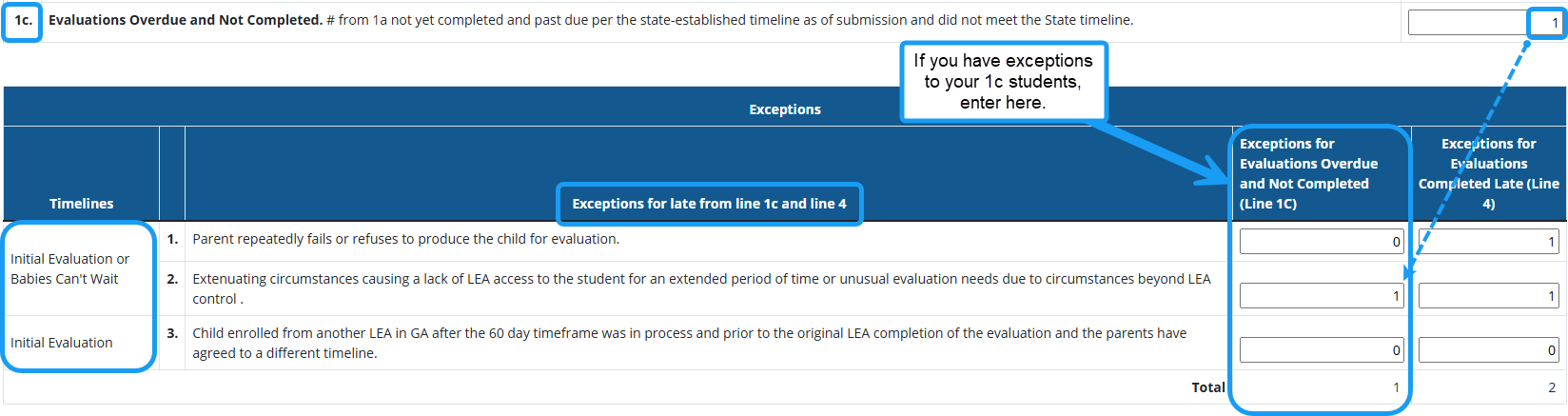The width and height of the screenshot is (1568, 416).
Task: Click the Exceptions table title bar
Action: (784, 109)
